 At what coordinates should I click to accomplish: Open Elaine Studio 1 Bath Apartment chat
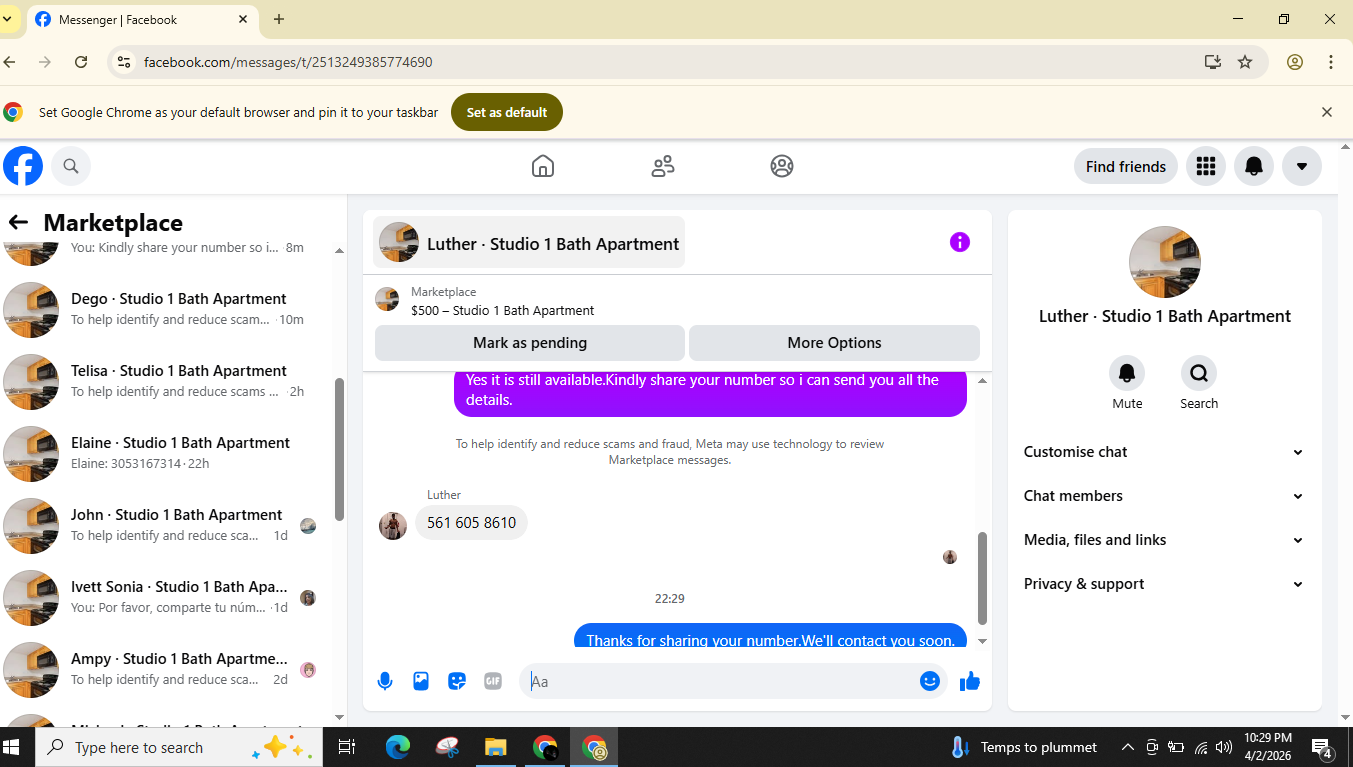tap(165, 453)
